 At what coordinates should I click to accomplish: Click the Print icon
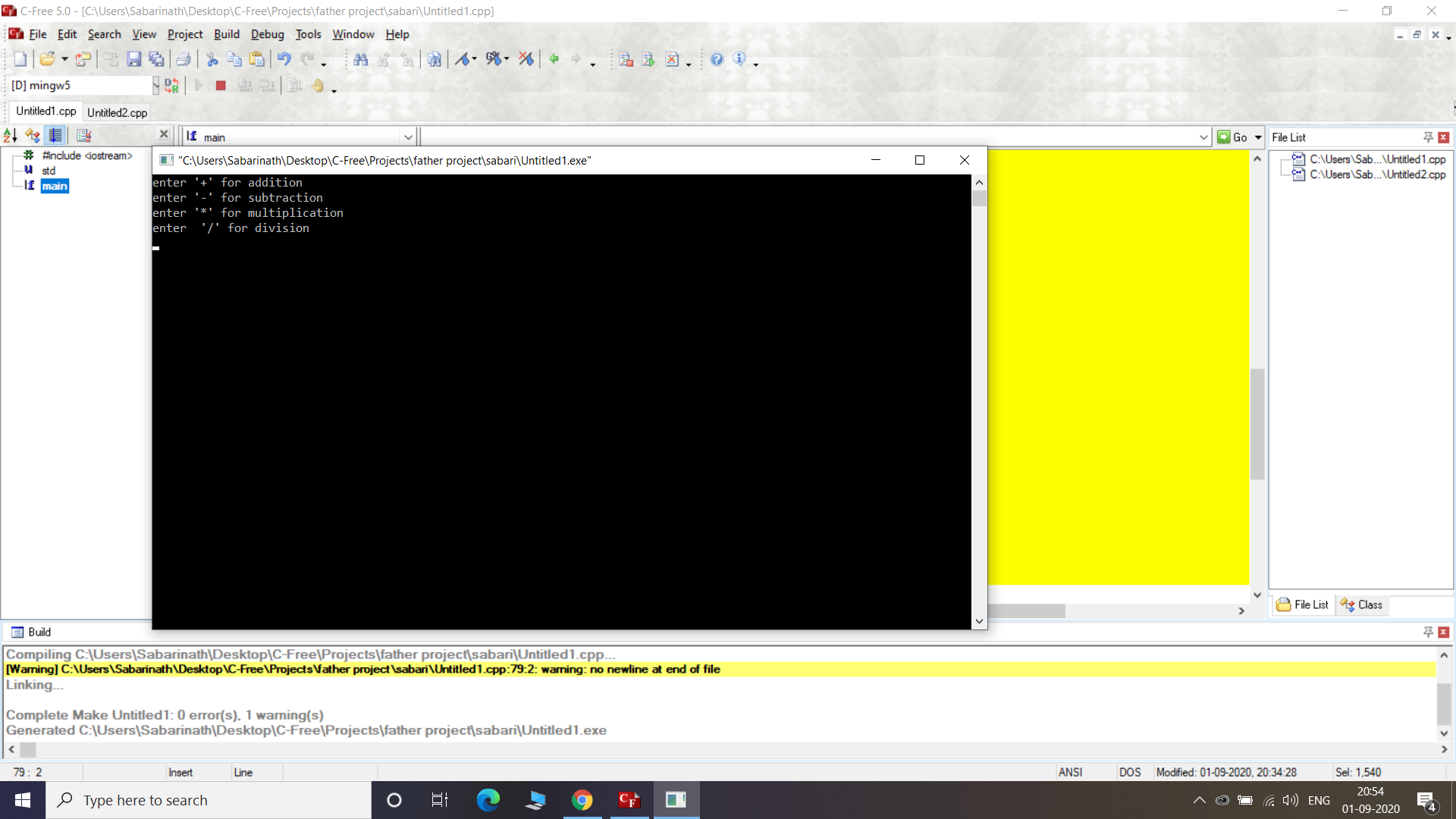pos(184,58)
